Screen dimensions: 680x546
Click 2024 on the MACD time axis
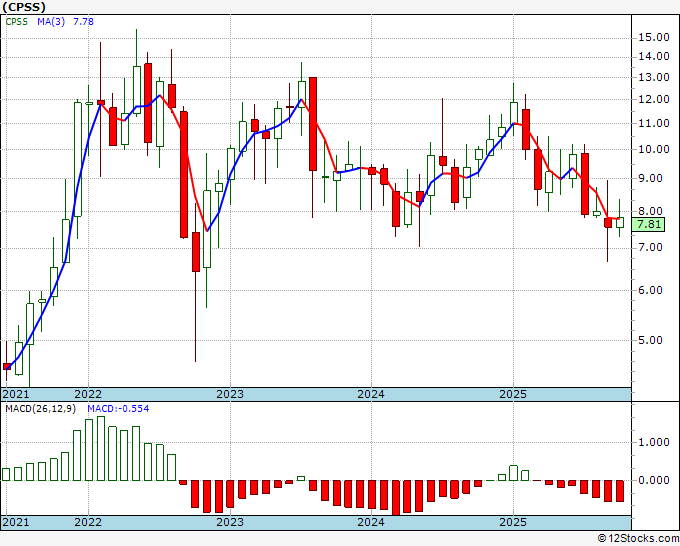coord(371,522)
